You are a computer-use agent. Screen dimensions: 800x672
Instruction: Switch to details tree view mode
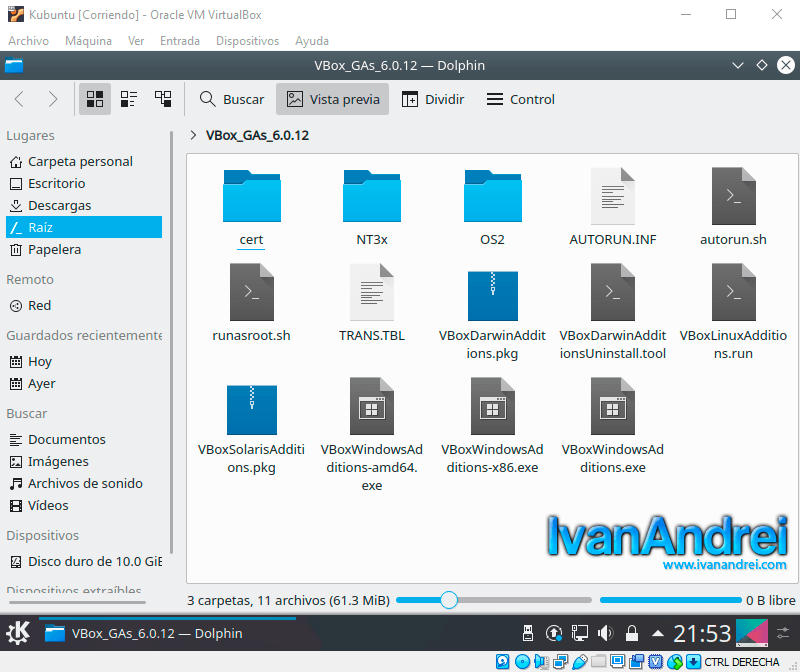[163, 99]
